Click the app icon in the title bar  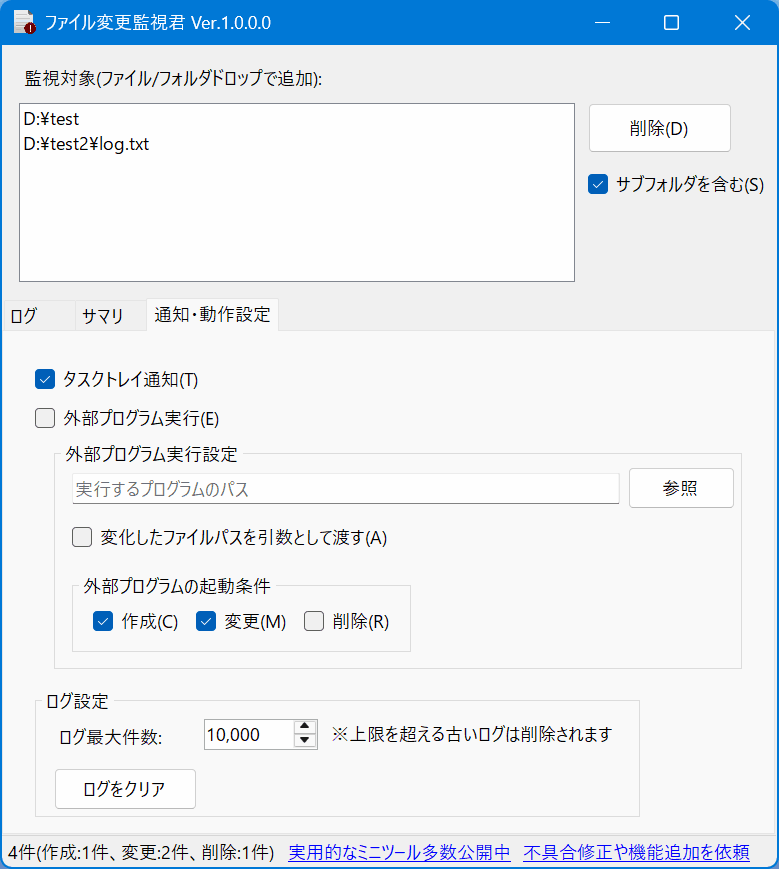(22, 22)
